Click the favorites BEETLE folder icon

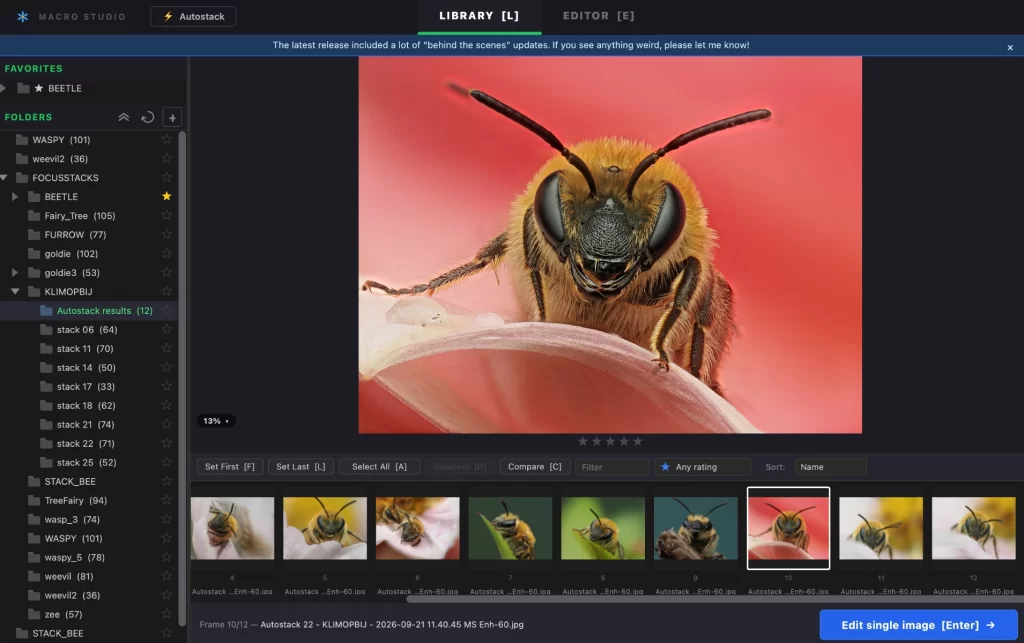pyautogui.click(x=24, y=88)
